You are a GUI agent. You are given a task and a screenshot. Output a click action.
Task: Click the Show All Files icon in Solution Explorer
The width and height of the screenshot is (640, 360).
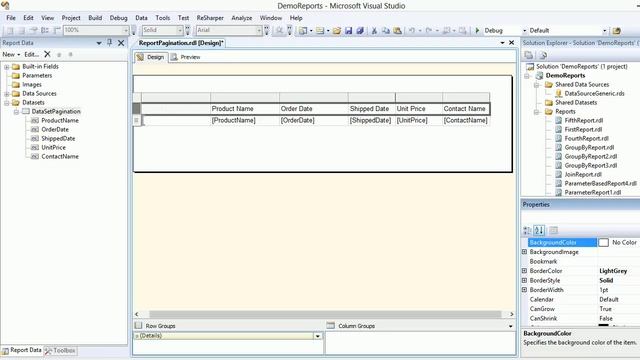(x=542, y=55)
